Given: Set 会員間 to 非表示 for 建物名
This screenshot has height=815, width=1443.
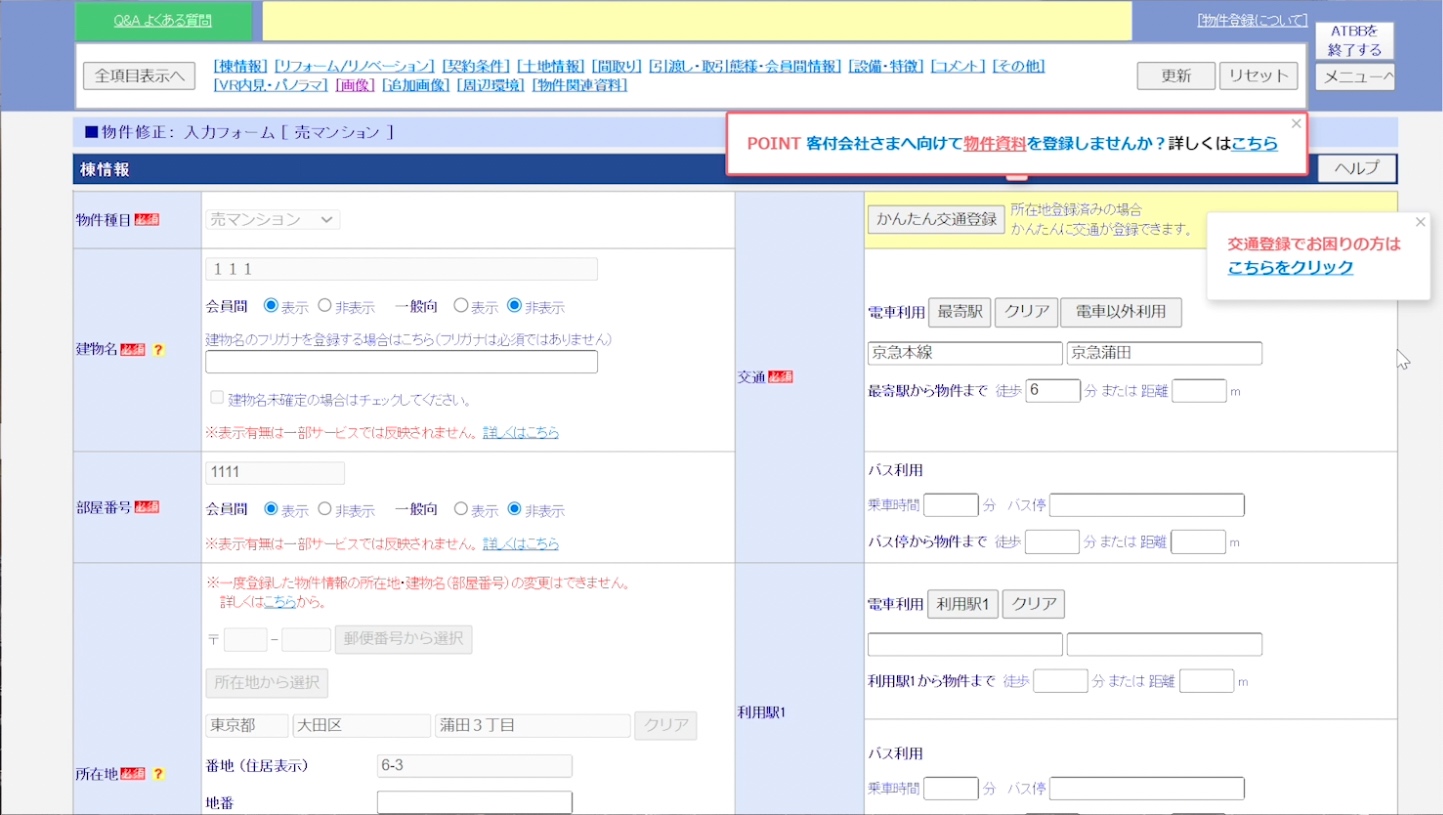Looking at the screenshot, I should [325, 306].
